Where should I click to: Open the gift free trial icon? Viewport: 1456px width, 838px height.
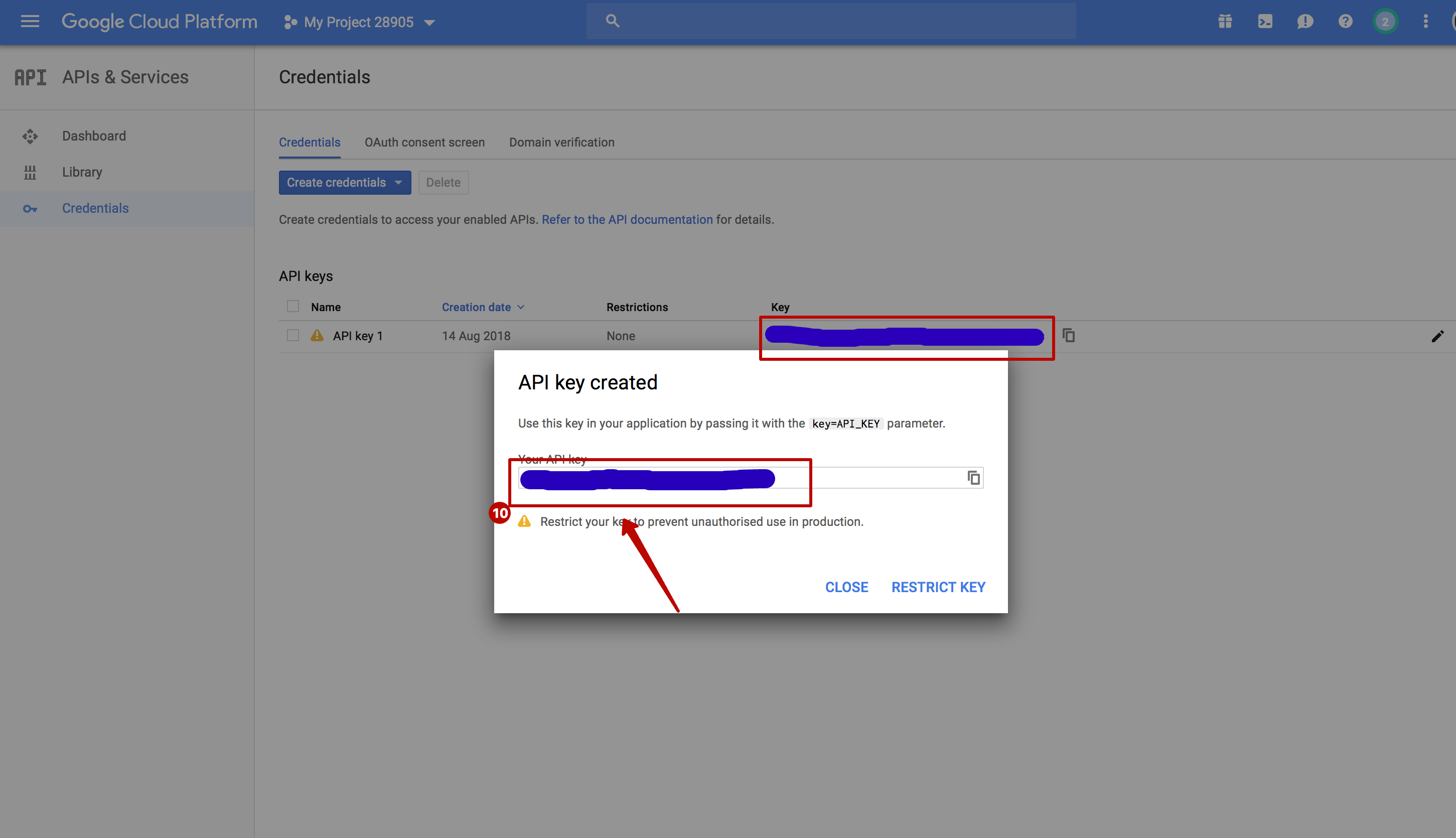click(1225, 22)
